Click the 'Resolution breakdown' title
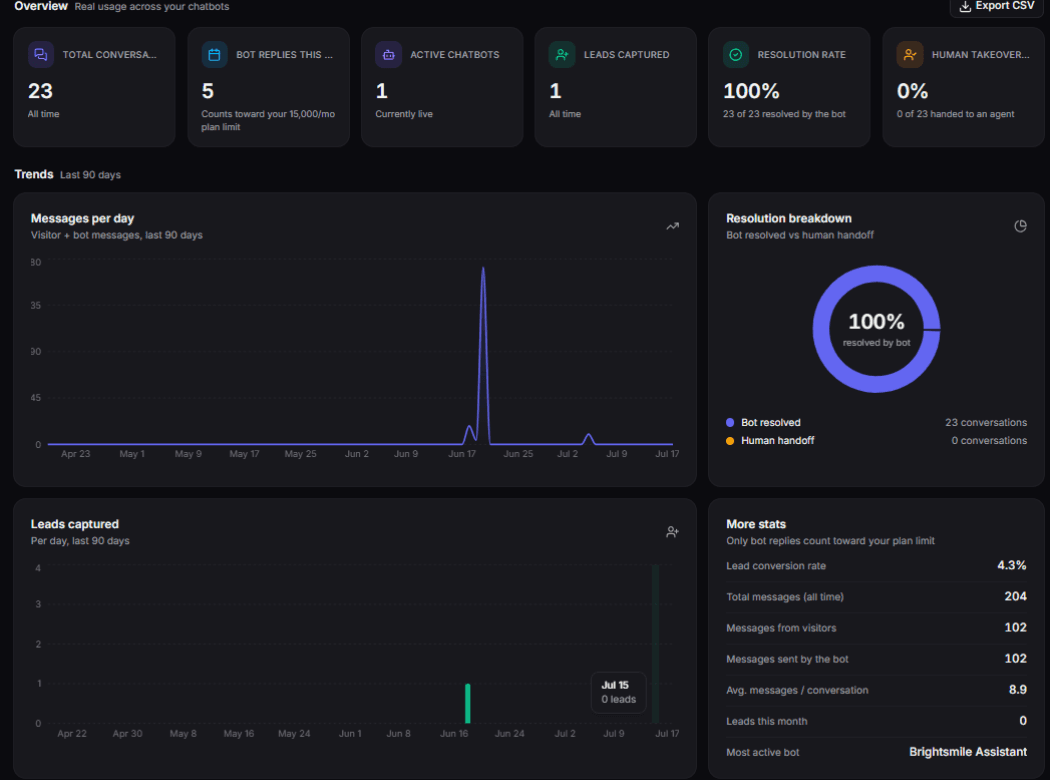The height and width of the screenshot is (780, 1050). coord(789,218)
